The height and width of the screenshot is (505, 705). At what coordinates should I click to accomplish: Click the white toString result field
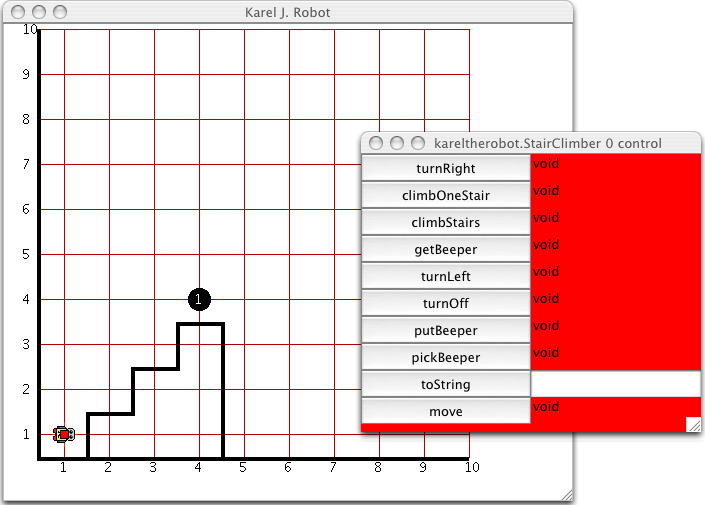616,384
